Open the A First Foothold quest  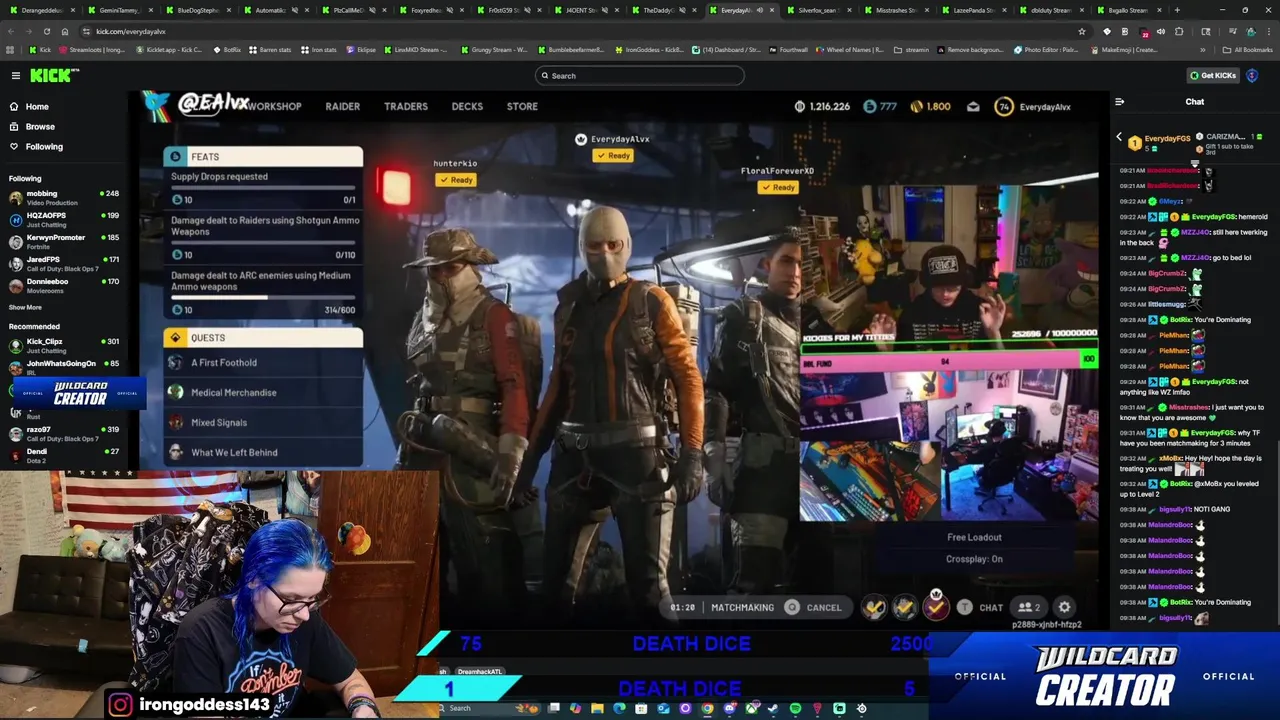(263, 362)
